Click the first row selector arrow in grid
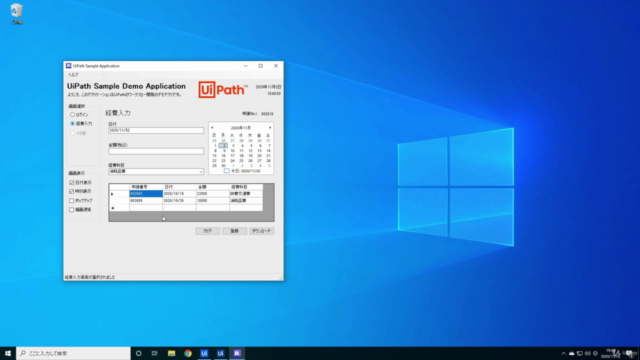Viewport: 640px width, 360px height. (x=119, y=194)
